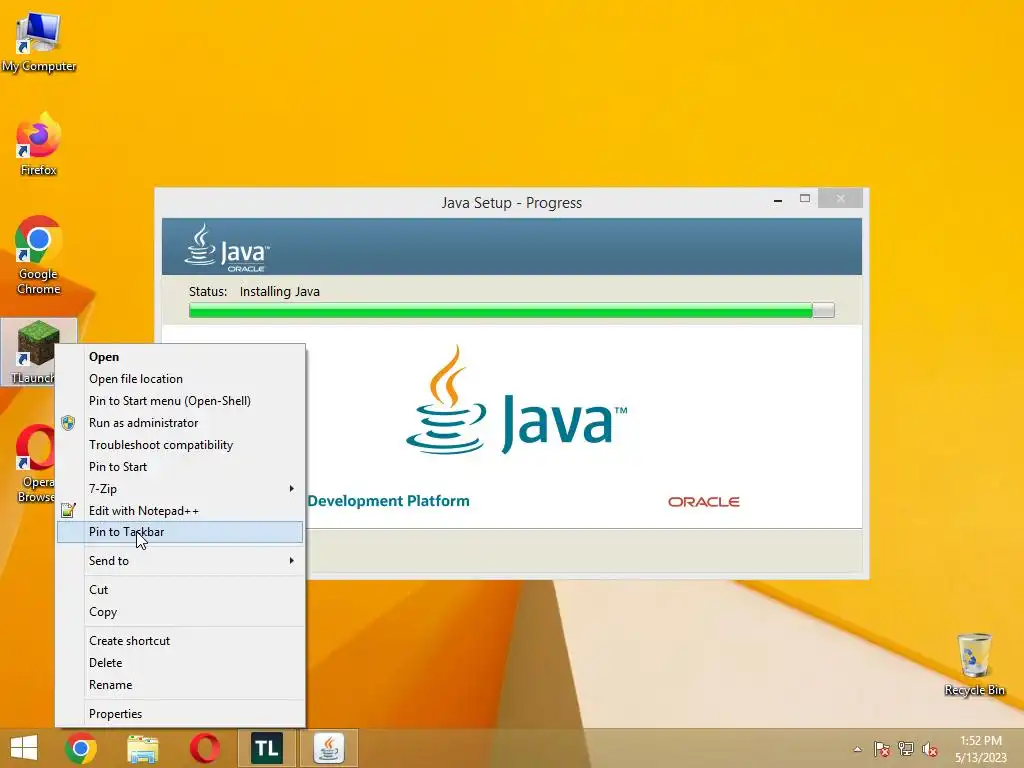This screenshot has height=768, width=1024.
Task: Select Copy in the context menu
Action: [x=180, y=612]
